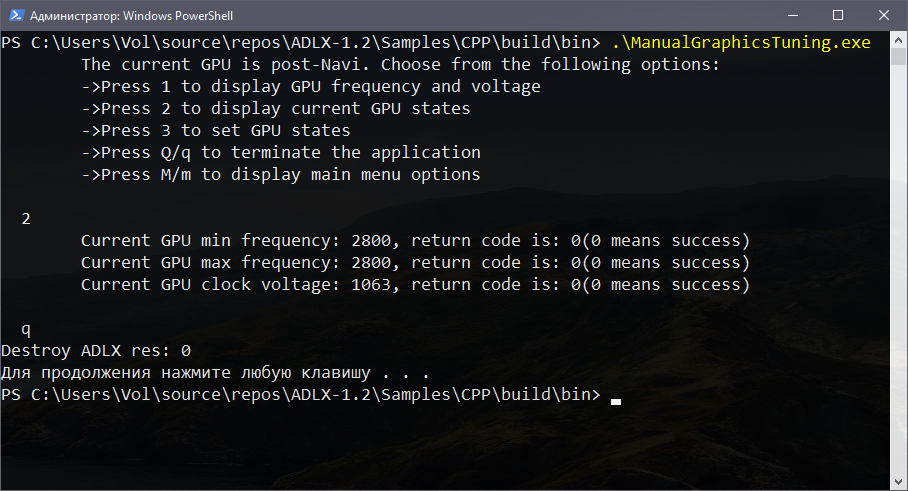
Task: Click the 'Press 3 to set GPU states' line
Action: tap(215, 131)
